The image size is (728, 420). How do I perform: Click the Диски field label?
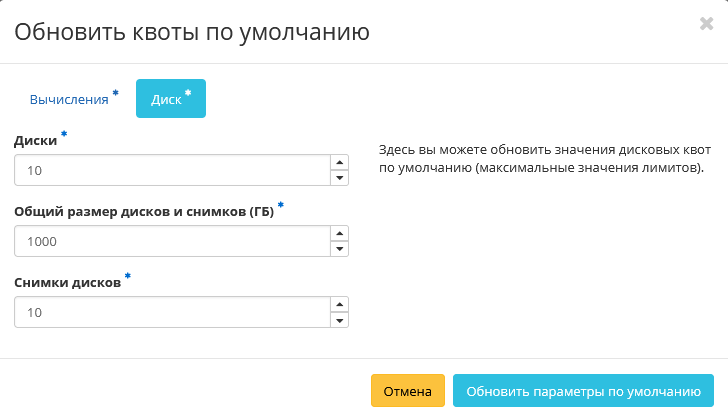pyautogui.click(x=36, y=141)
